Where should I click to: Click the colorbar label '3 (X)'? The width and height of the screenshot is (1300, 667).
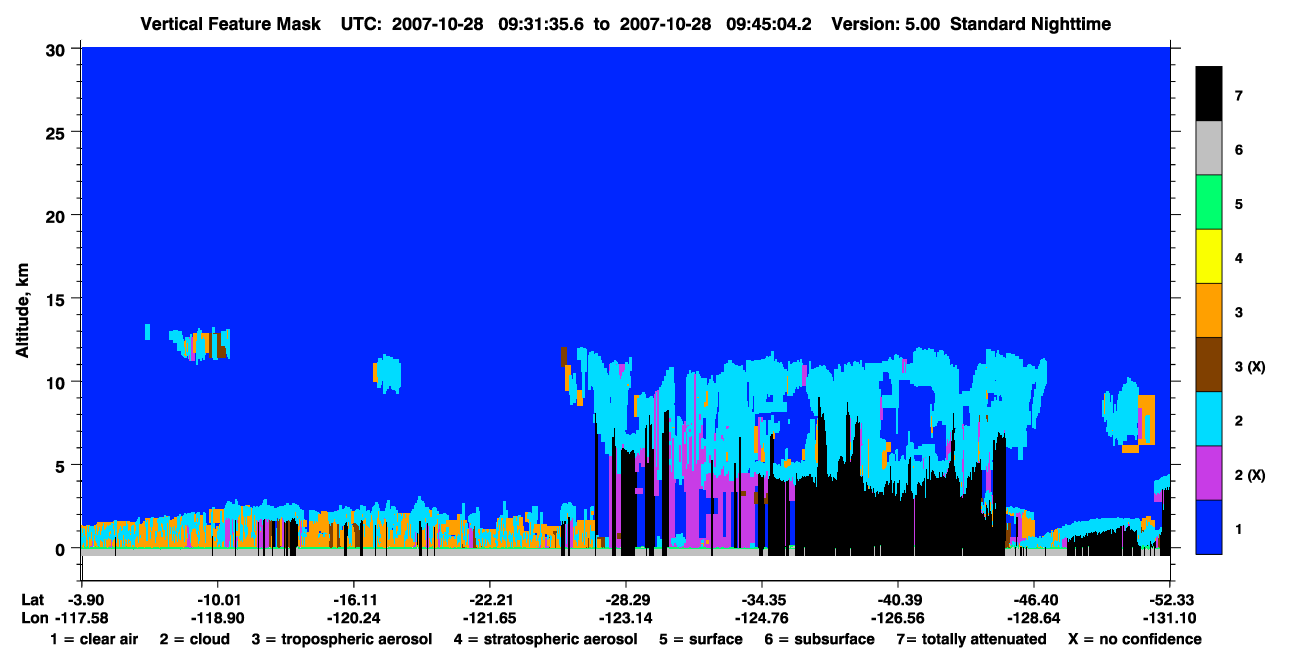tap(1250, 367)
